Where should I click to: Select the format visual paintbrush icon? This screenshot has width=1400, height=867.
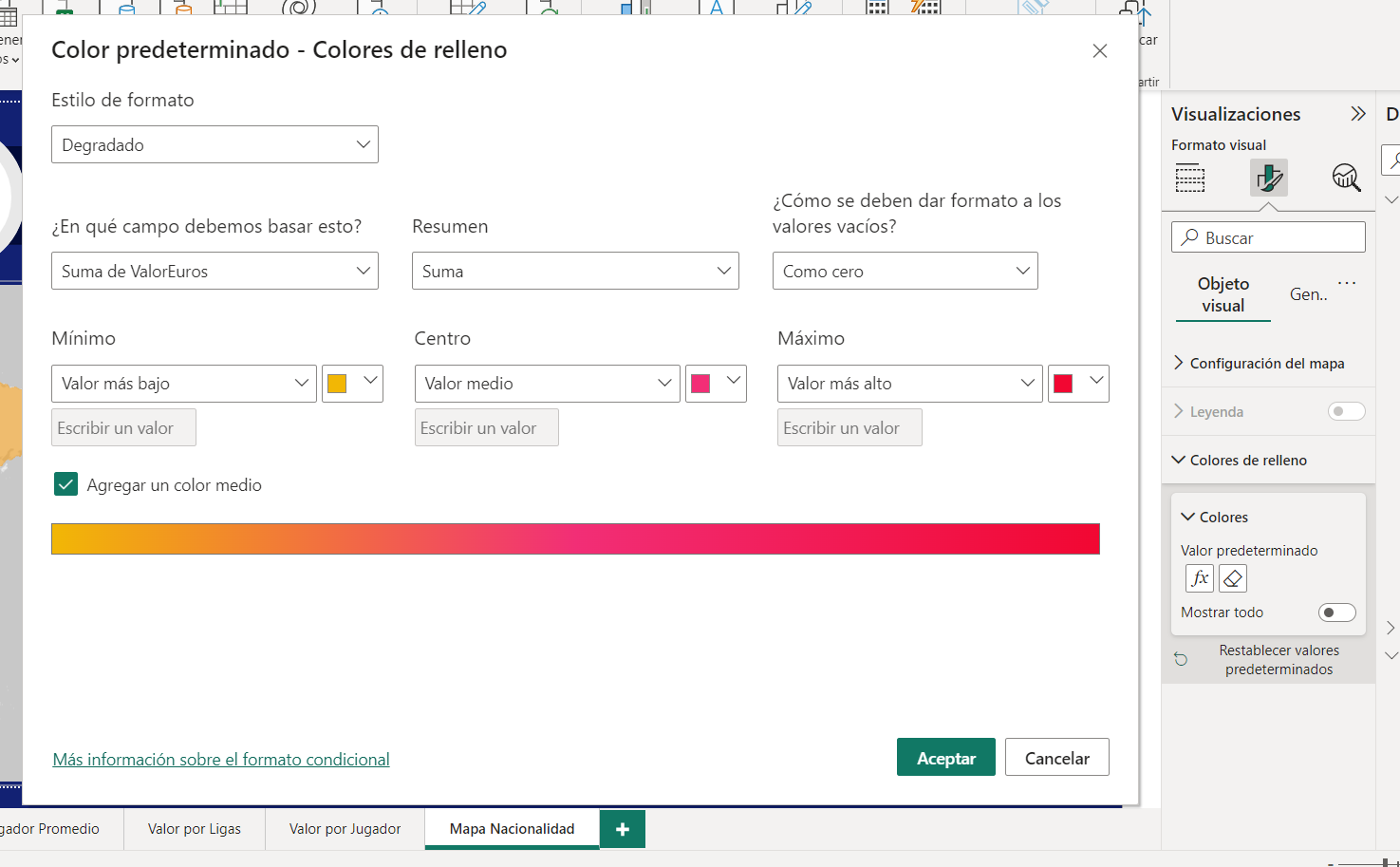point(1269,178)
